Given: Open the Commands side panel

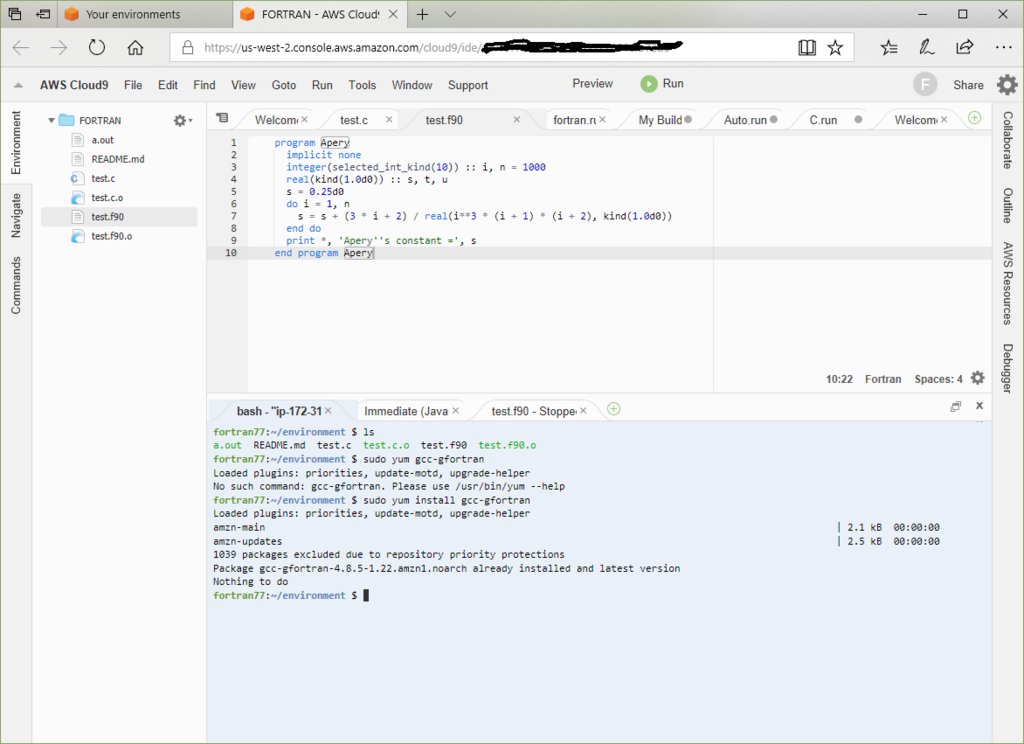Looking at the screenshot, I should point(16,285).
